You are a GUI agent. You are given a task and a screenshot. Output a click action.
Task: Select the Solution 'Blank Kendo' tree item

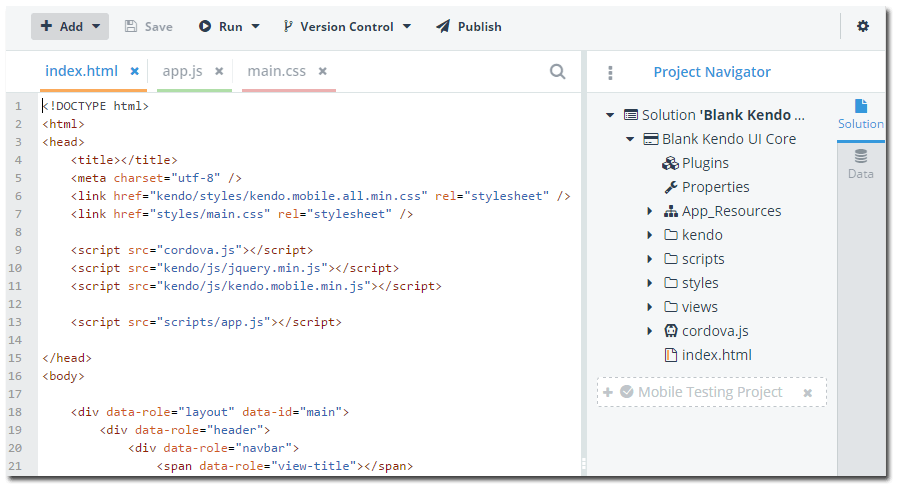pos(723,115)
